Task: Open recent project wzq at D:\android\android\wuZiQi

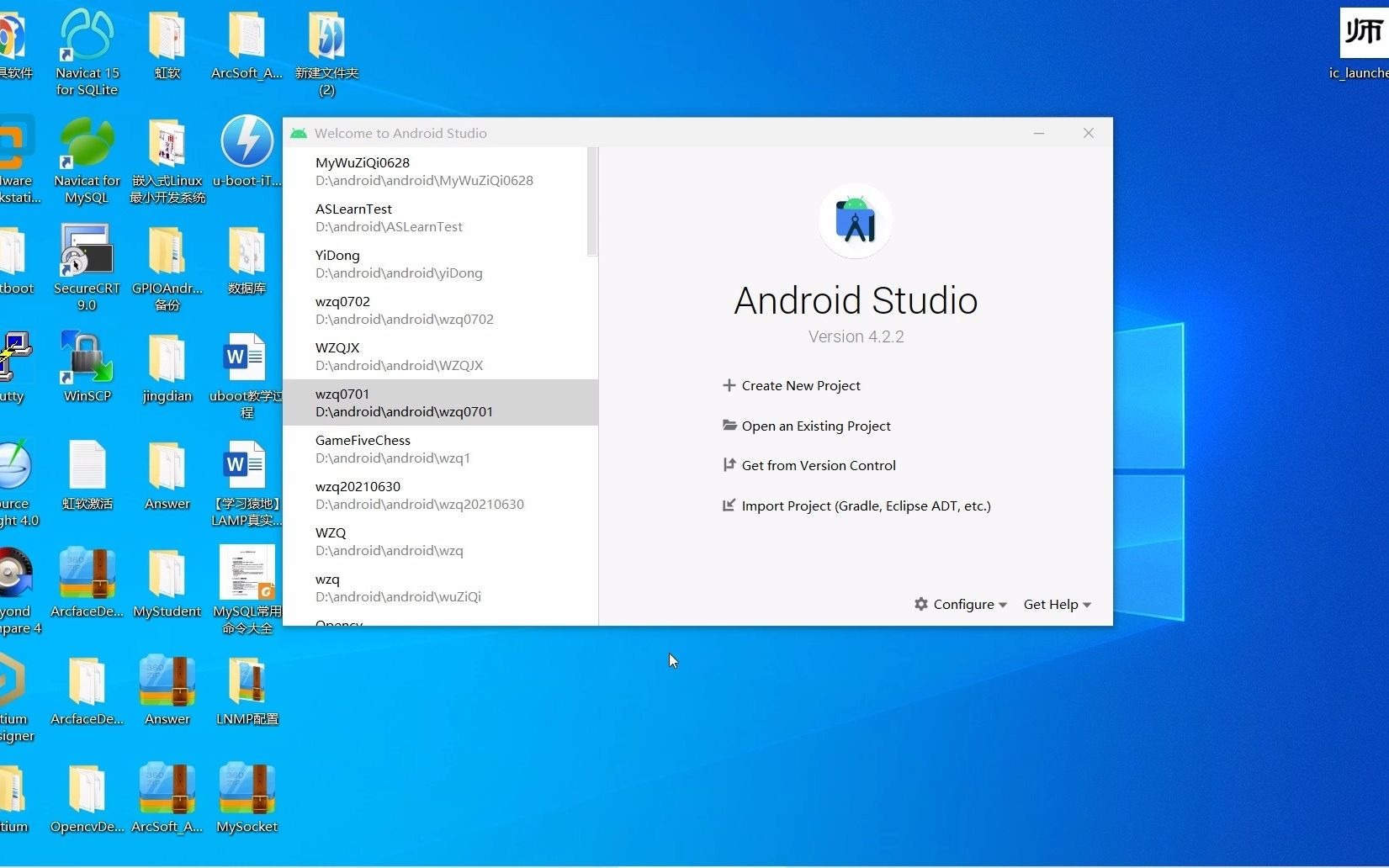Action: click(x=441, y=587)
